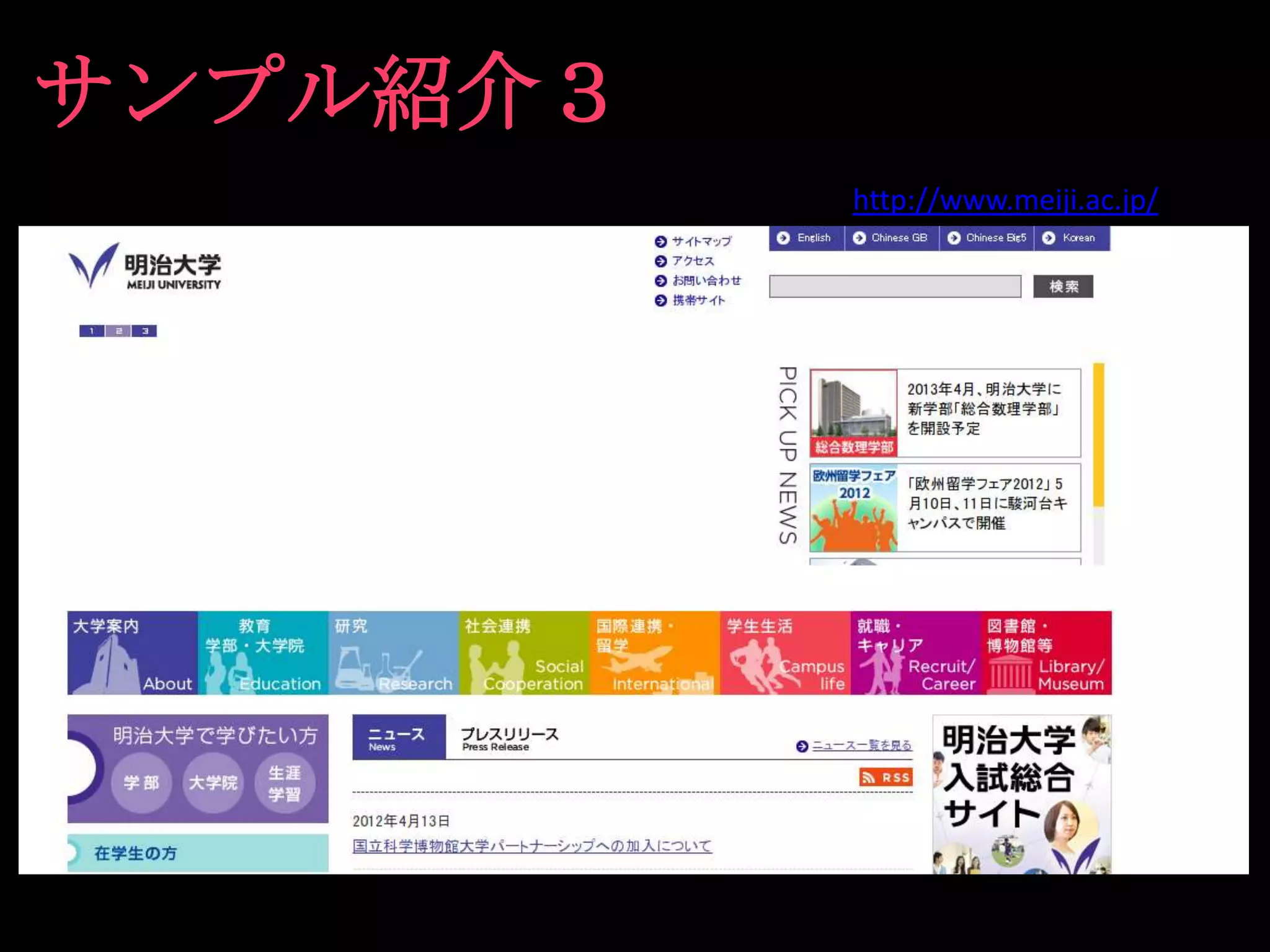This screenshot has height=952, width=1270.
Task: Click arrow icon beside アクセス
Action: (661, 262)
